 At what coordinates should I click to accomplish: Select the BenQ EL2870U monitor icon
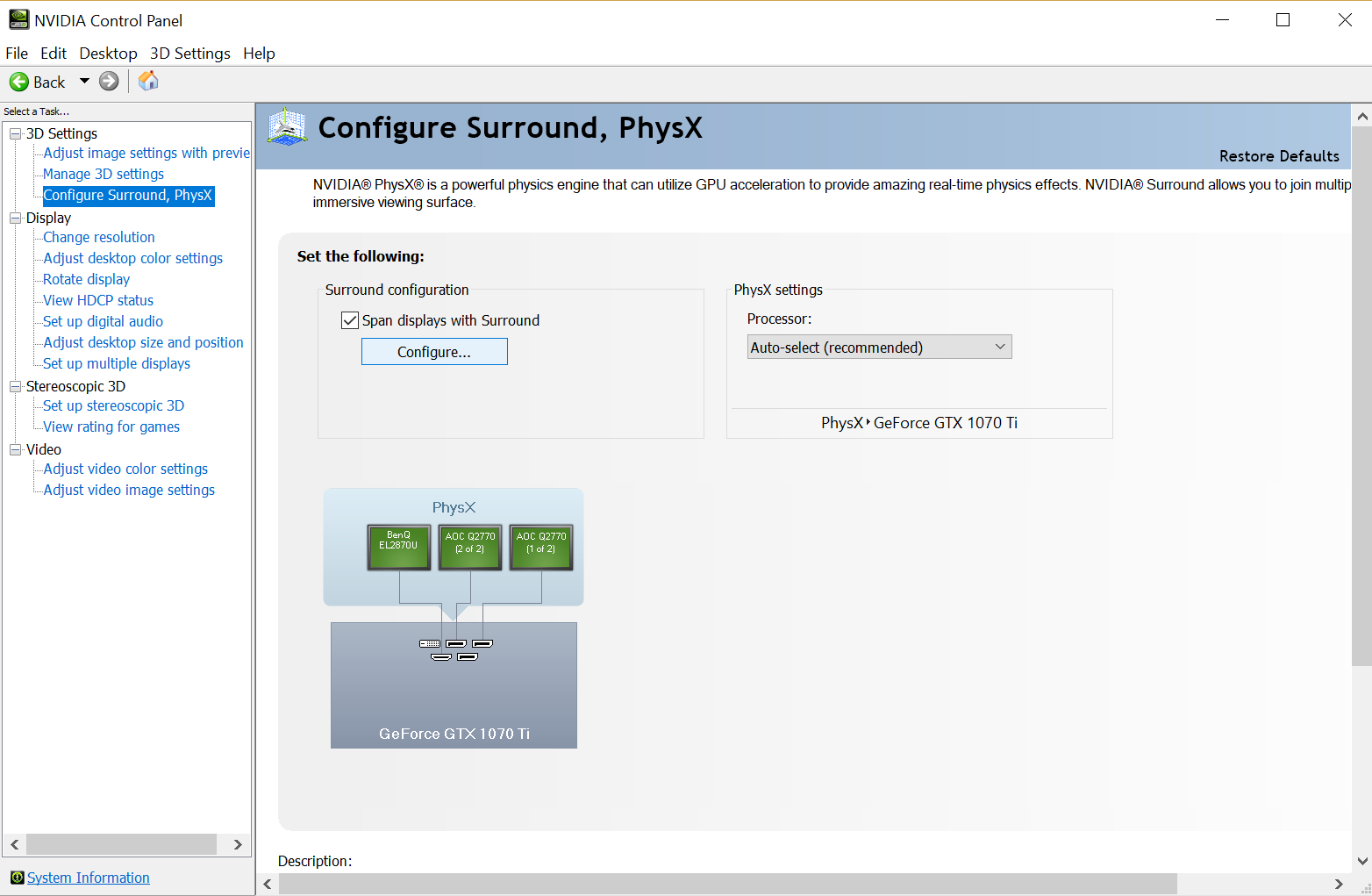[x=398, y=548]
